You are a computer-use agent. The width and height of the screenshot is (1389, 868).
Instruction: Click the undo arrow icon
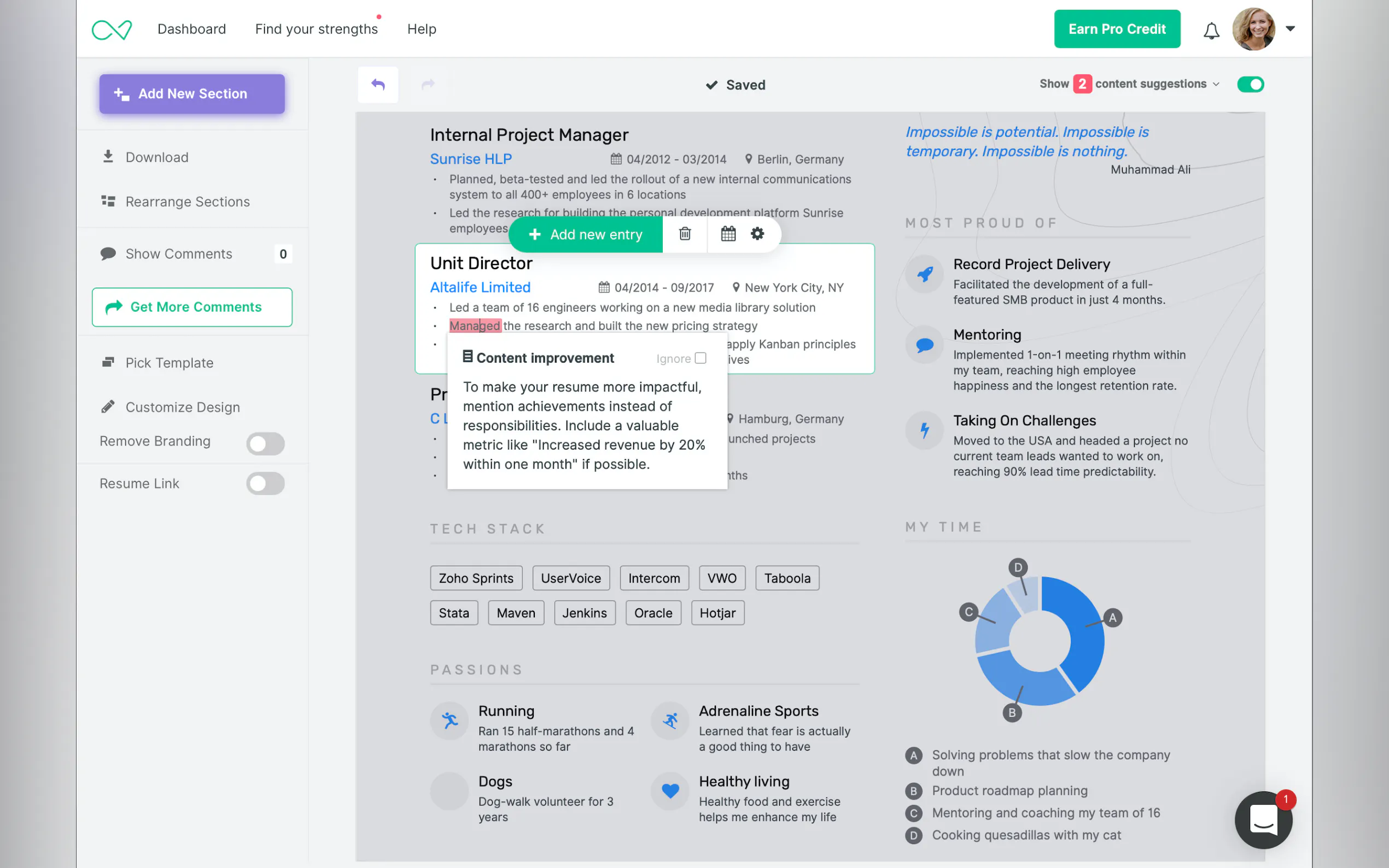[x=378, y=85]
